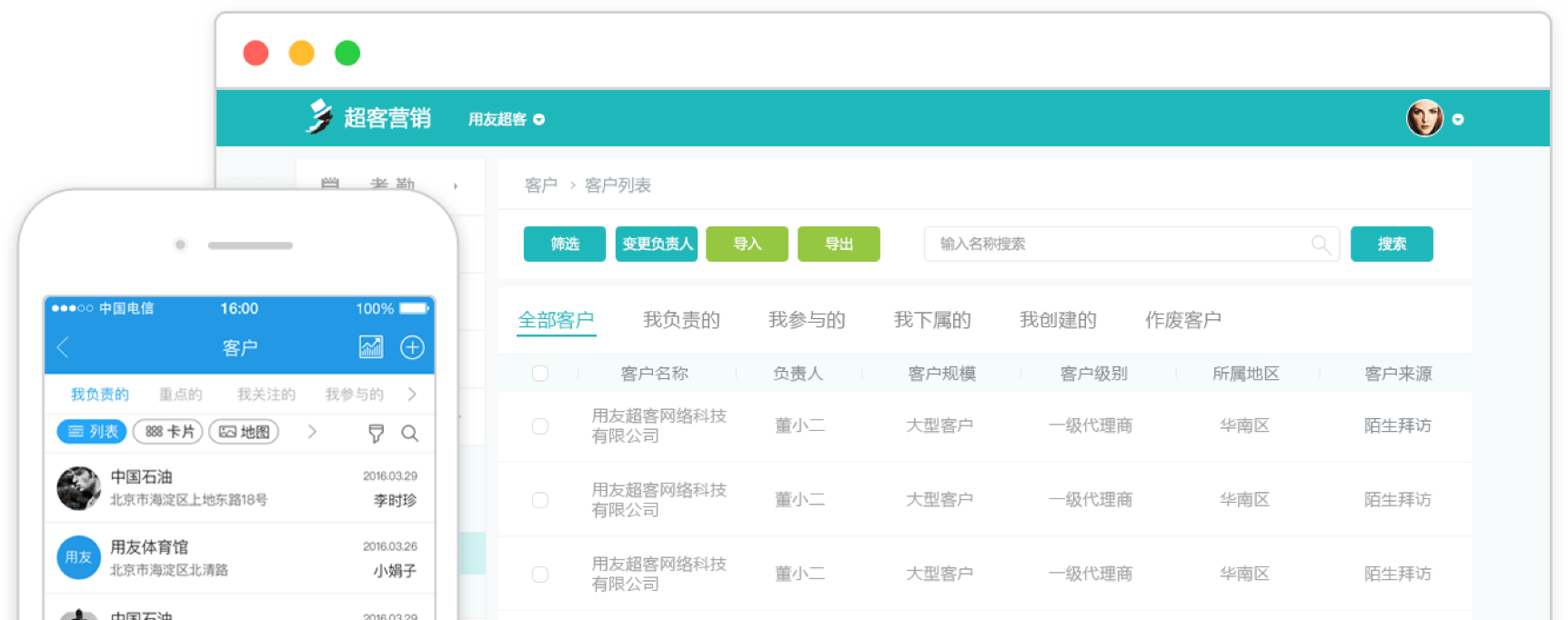Check the third customer row checkbox
This screenshot has width=1568, height=620.
tap(540, 575)
